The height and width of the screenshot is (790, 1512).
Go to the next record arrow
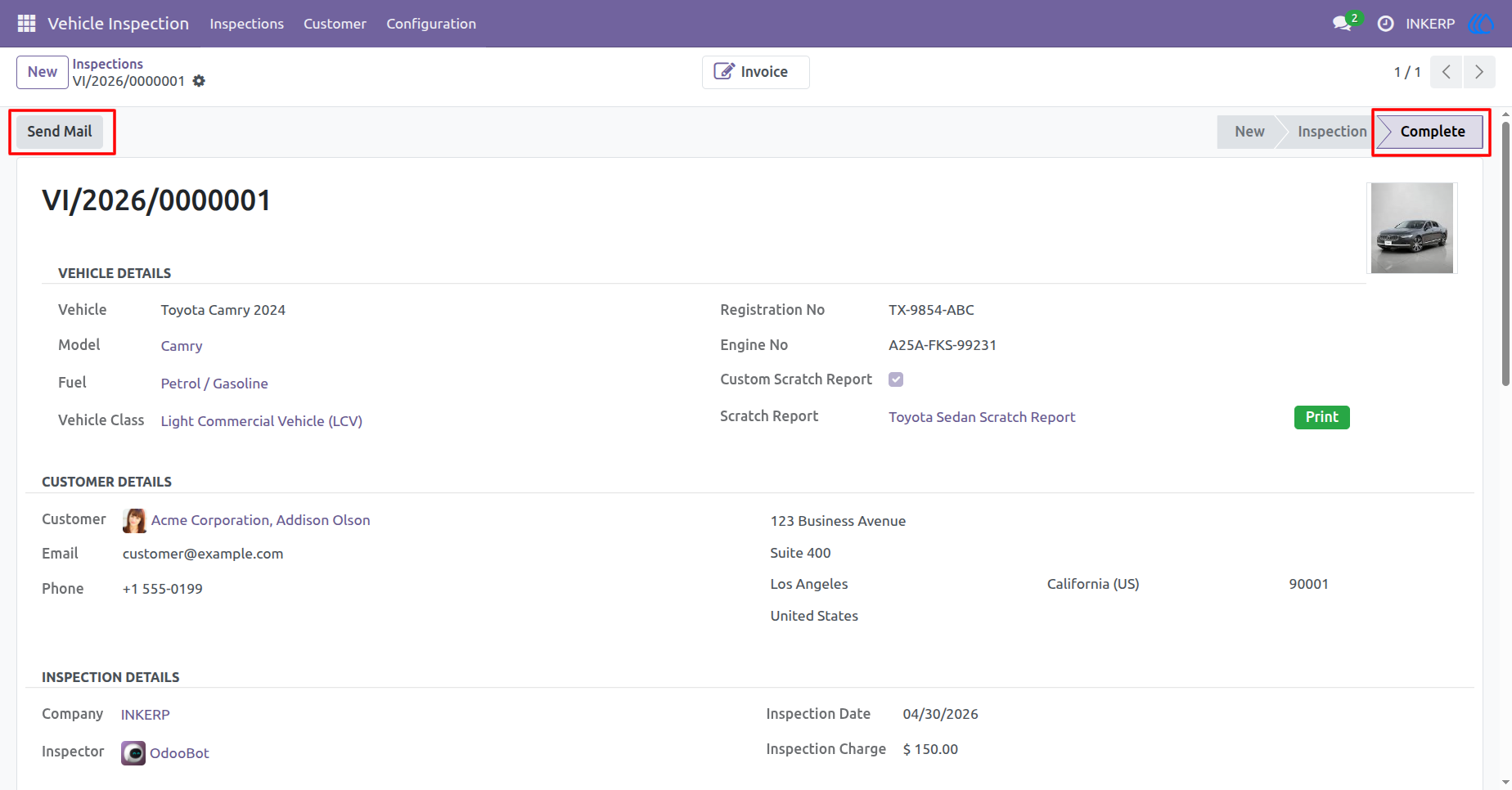point(1479,72)
